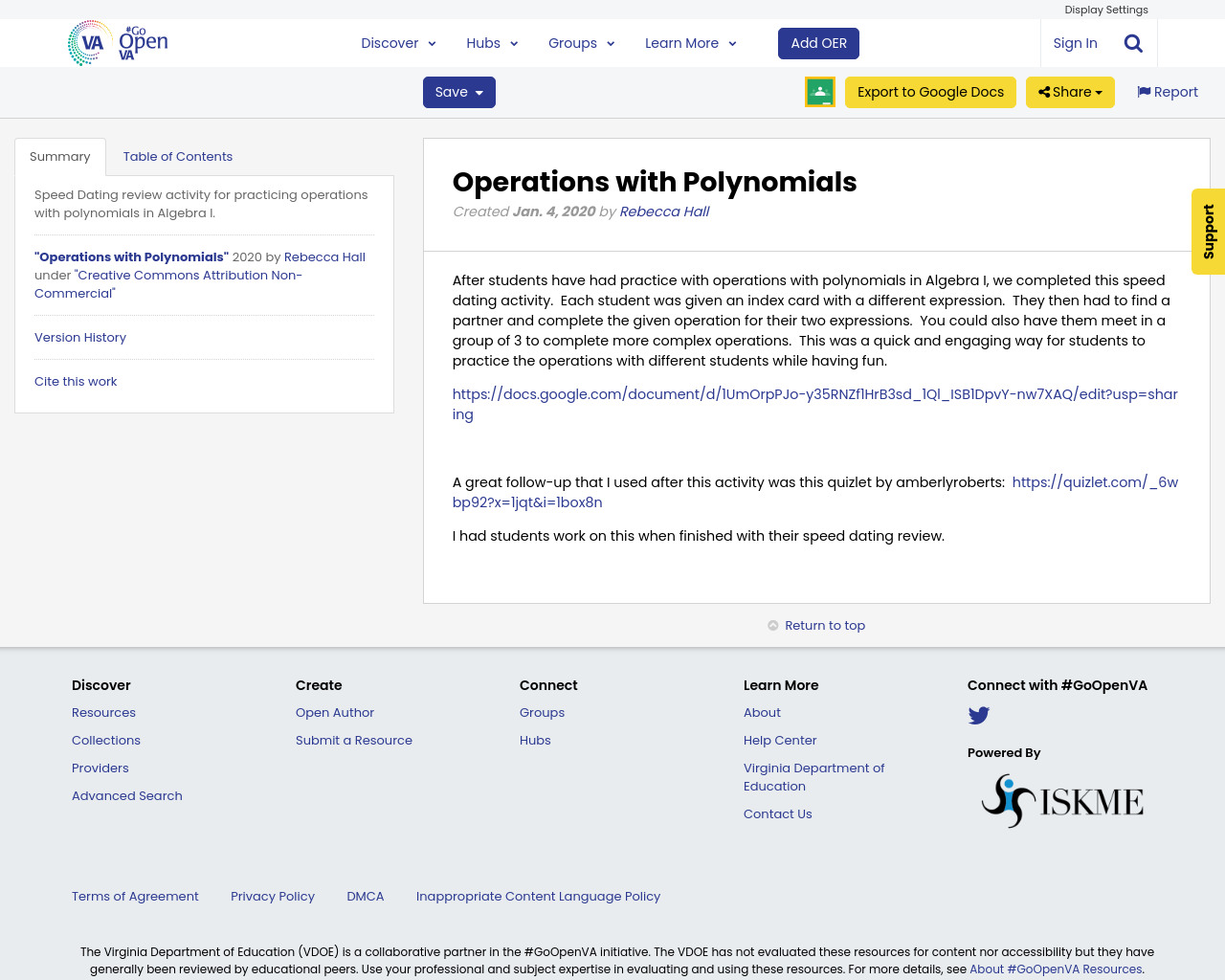Open Export to Google Docs
Viewport: 1225px width, 980px height.
pyautogui.click(x=930, y=92)
